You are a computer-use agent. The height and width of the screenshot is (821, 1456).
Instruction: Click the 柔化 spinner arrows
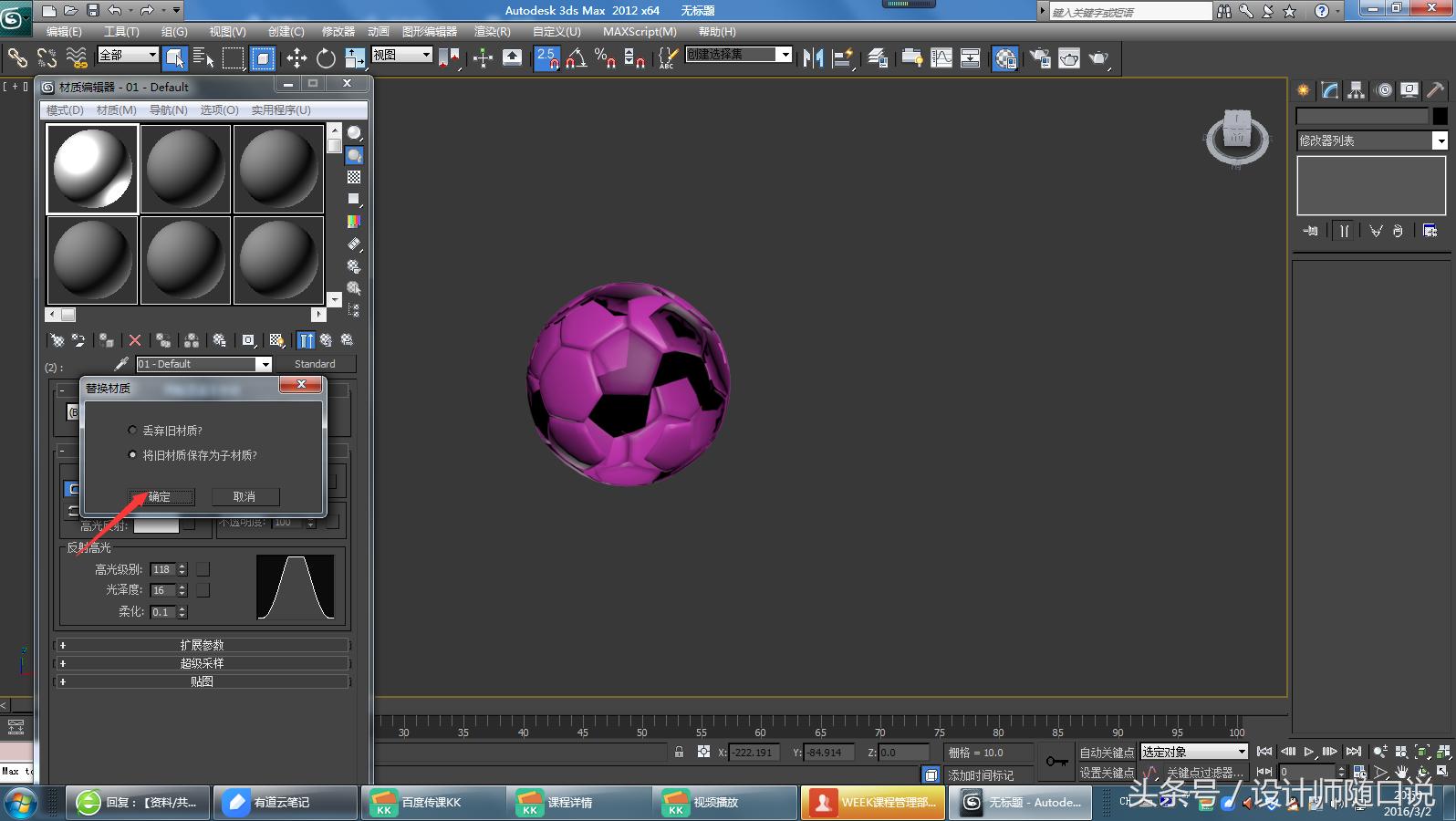pyautogui.click(x=182, y=612)
